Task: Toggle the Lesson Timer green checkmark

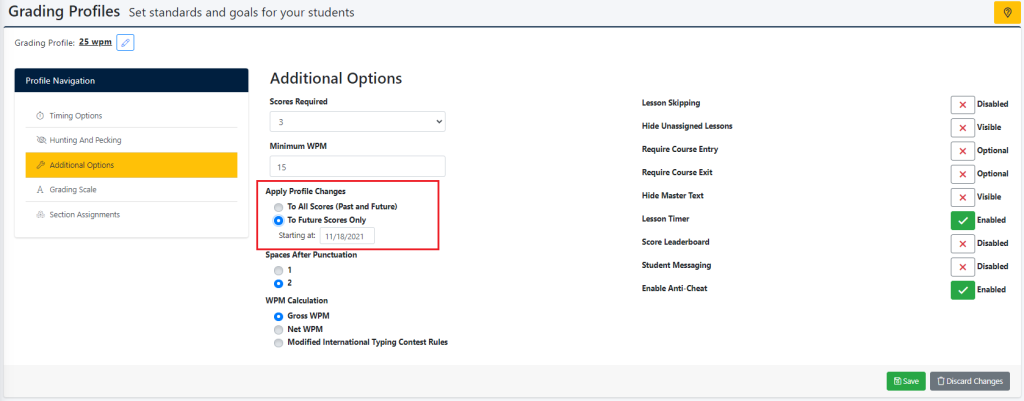Action: pos(962,220)
